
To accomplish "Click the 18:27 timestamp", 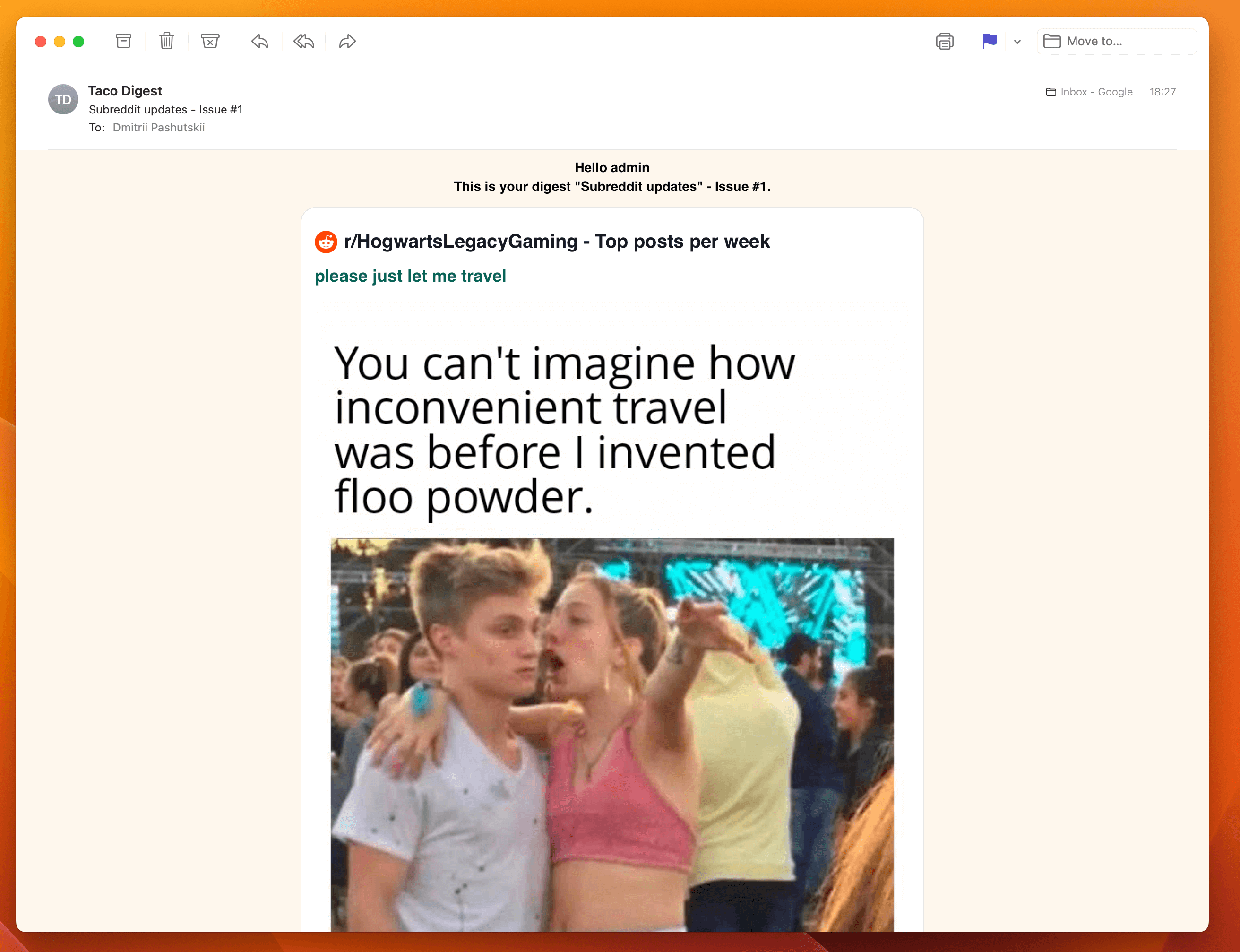I will 1162,92.
